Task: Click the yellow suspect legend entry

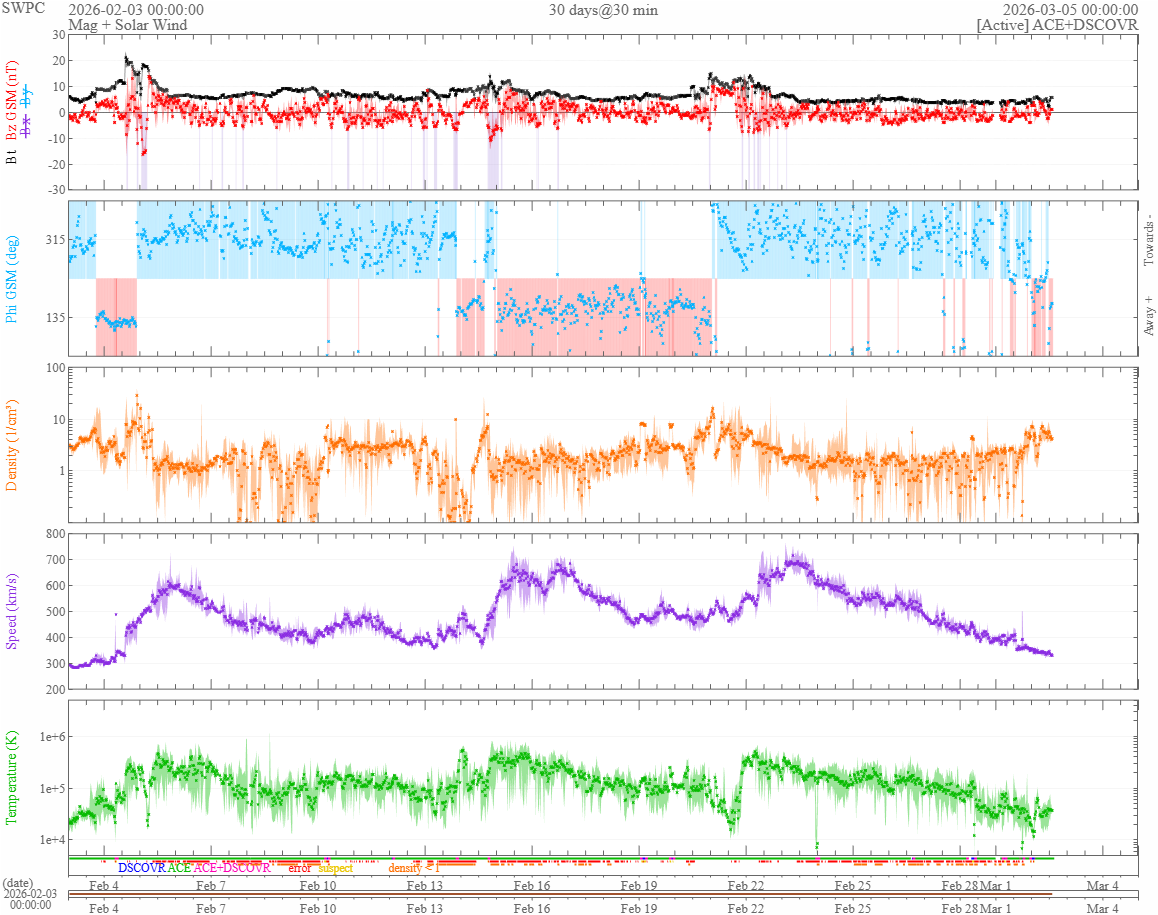Action: [x=335, y=868]
